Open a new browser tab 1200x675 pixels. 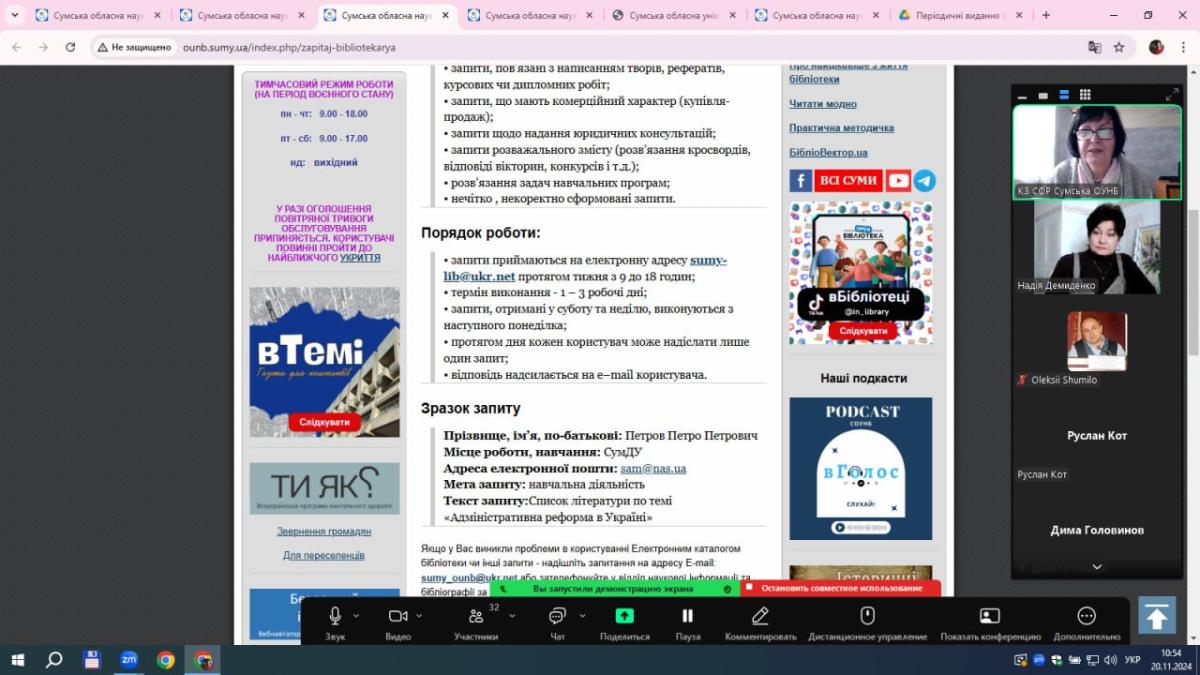coord(1046,15)
